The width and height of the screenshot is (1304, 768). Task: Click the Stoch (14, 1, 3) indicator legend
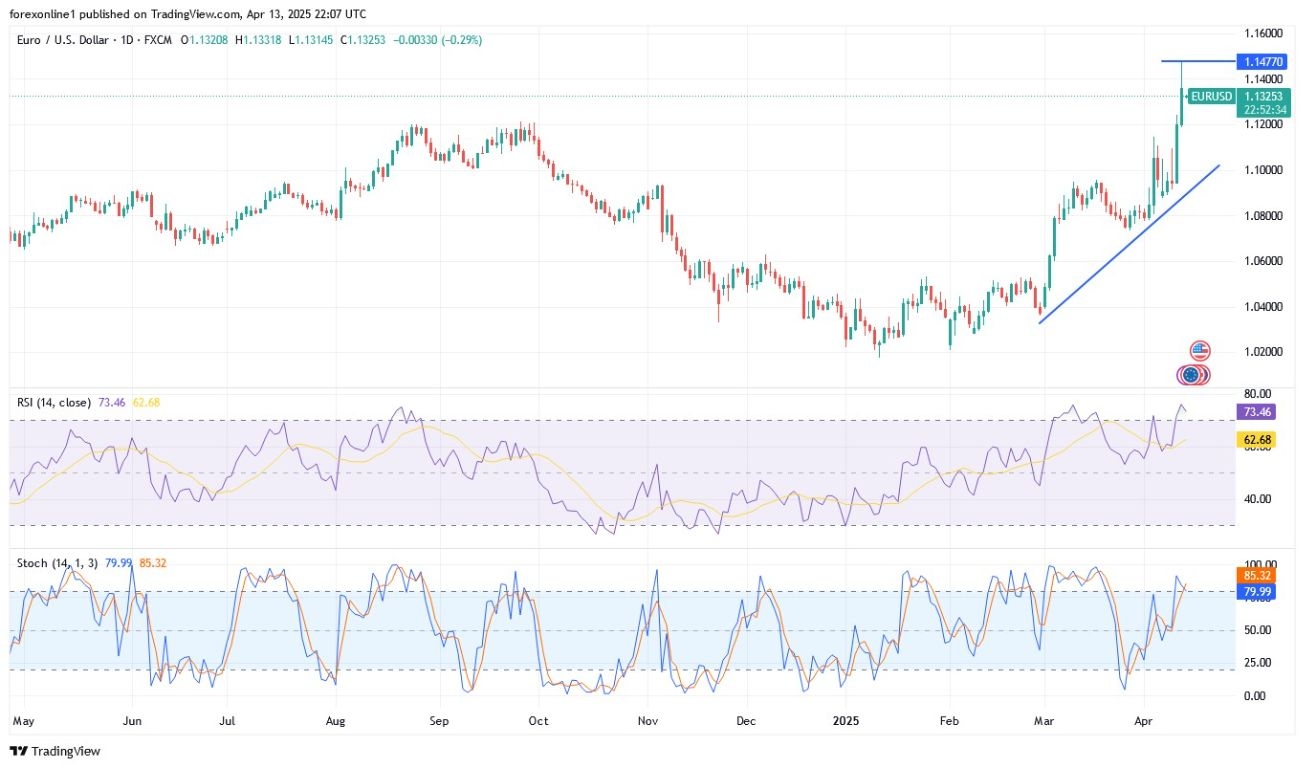57,563
